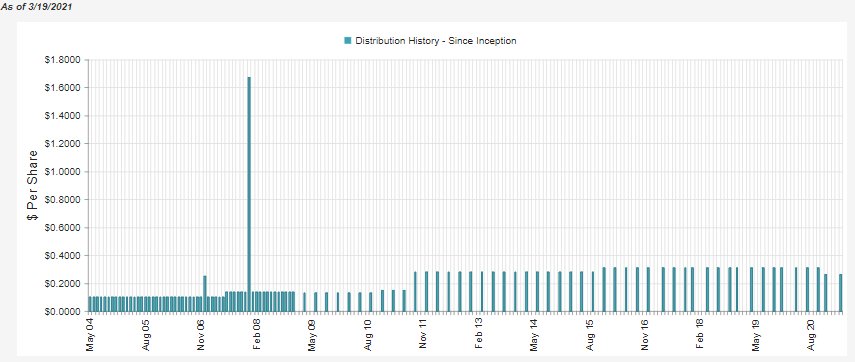Click the 'Nov 06' x-axis label
Screen dimensions: 855x362
click(202, 334)
